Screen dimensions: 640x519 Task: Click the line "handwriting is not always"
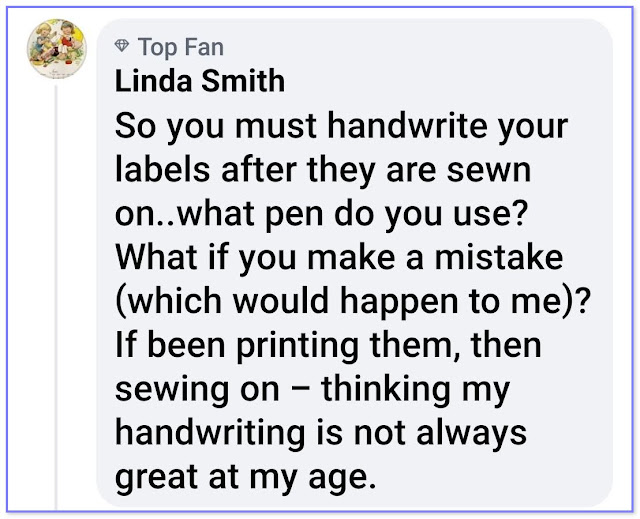[321, 434]
